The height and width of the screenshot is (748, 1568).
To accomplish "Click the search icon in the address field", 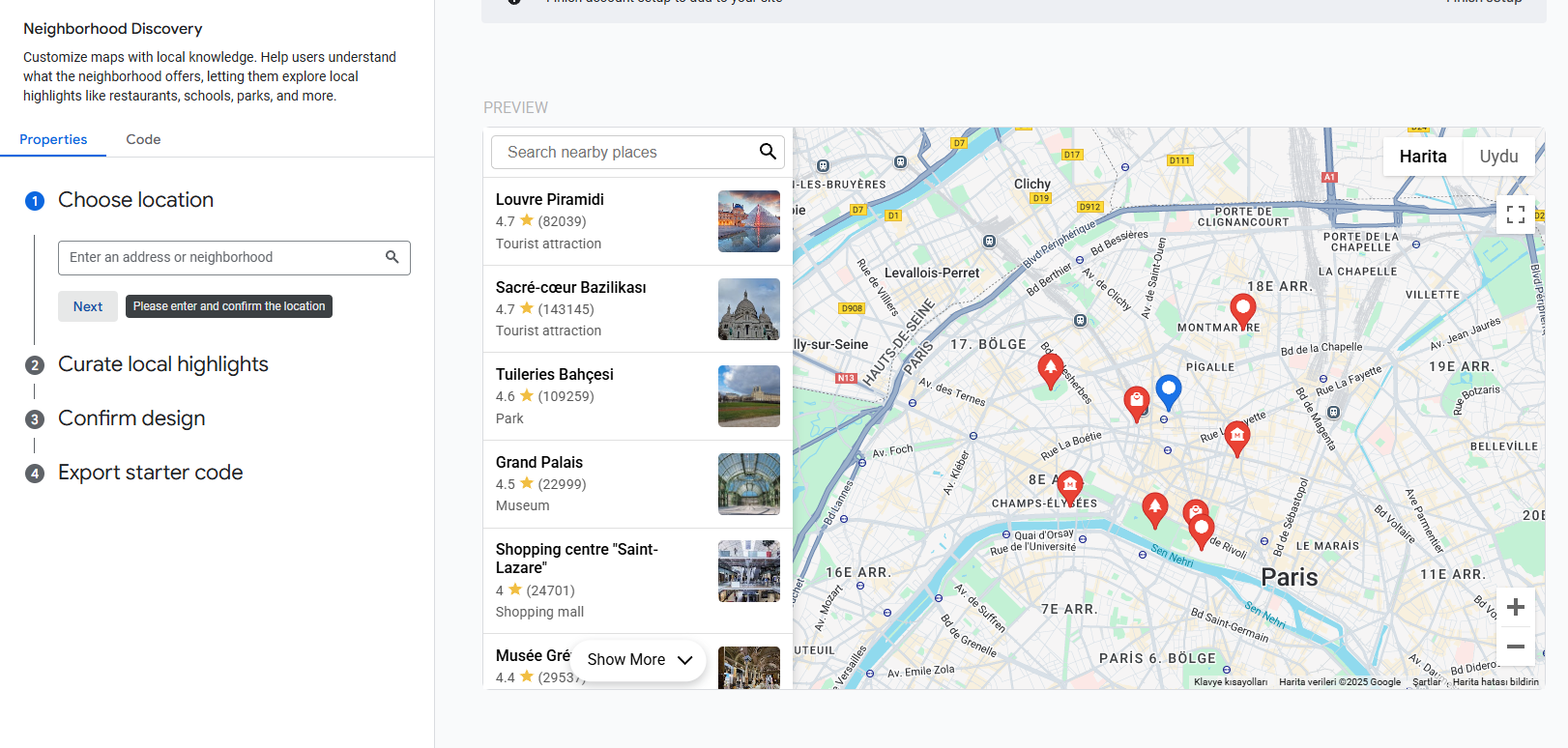I will (x=392, y=257).
